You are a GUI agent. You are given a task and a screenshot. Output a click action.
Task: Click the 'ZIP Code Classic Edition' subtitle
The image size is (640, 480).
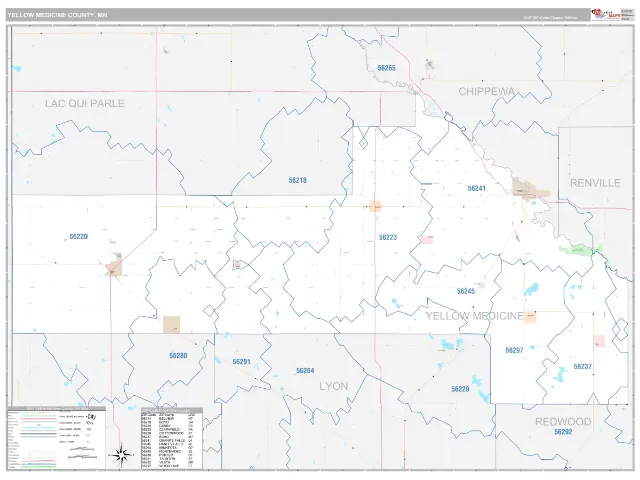[x=550, y=18]
